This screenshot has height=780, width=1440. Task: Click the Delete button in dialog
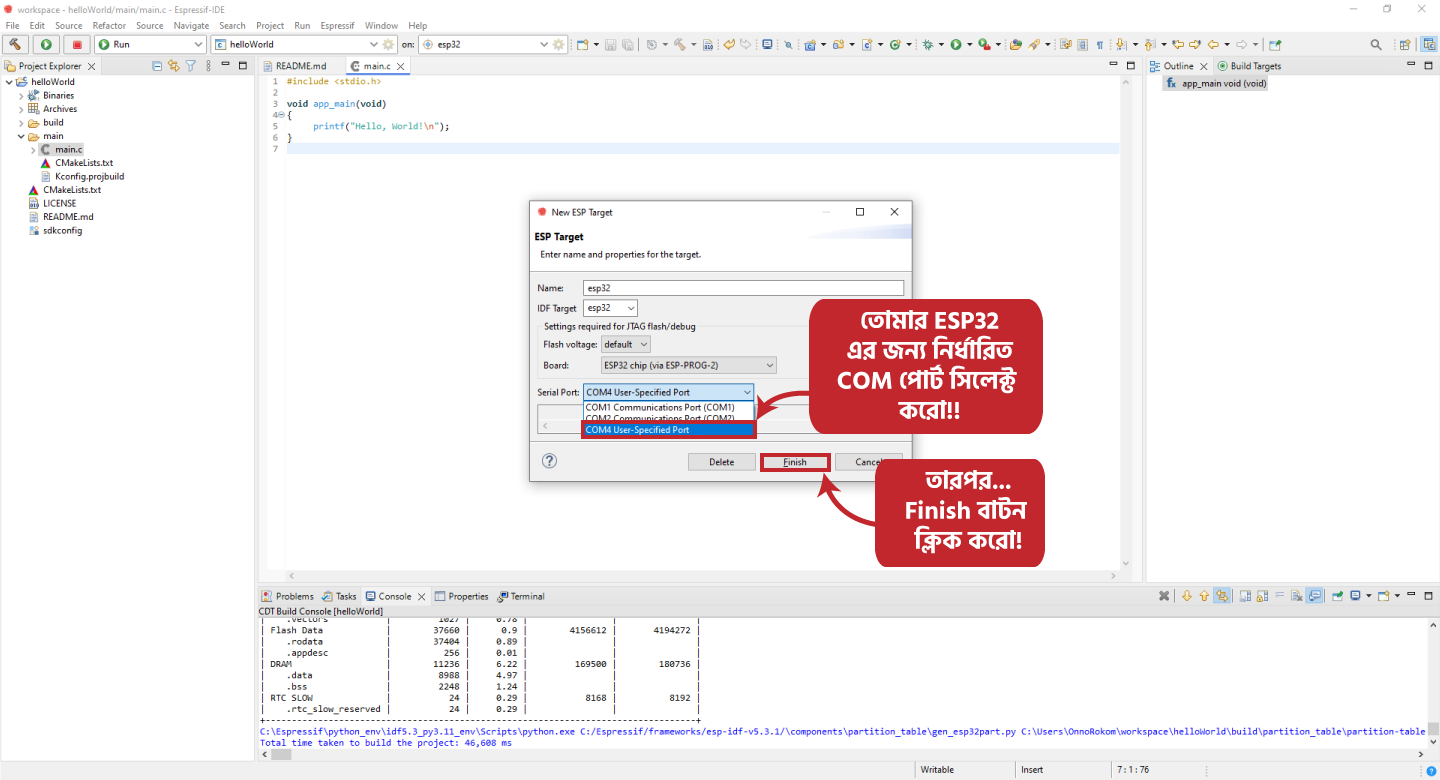tap(722, 462)
